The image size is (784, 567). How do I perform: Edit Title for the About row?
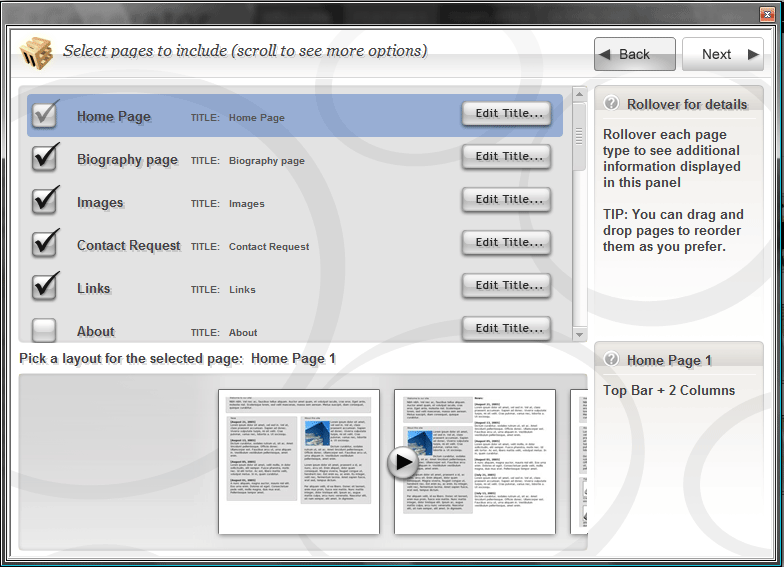pyautogui.click(x=506, y=328)
